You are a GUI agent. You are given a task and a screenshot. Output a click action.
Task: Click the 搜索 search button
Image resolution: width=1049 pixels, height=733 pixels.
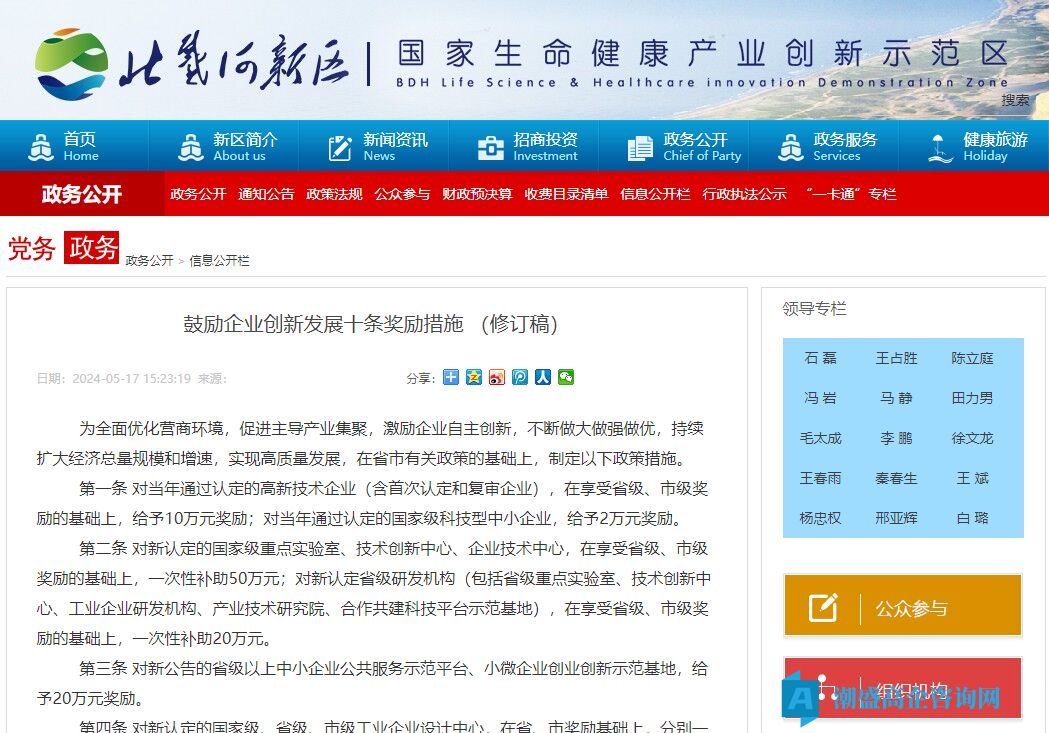(1015, 100)
